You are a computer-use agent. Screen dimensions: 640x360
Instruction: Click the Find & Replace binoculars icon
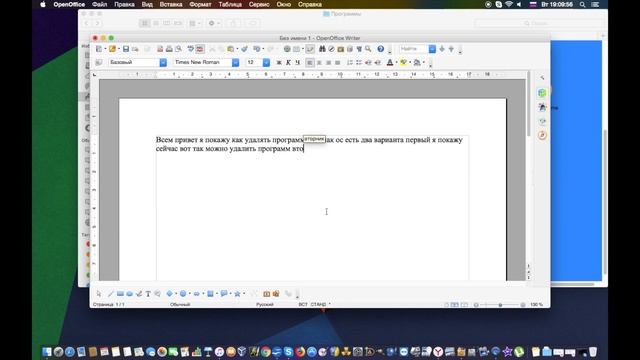click(x=322, y=49)
